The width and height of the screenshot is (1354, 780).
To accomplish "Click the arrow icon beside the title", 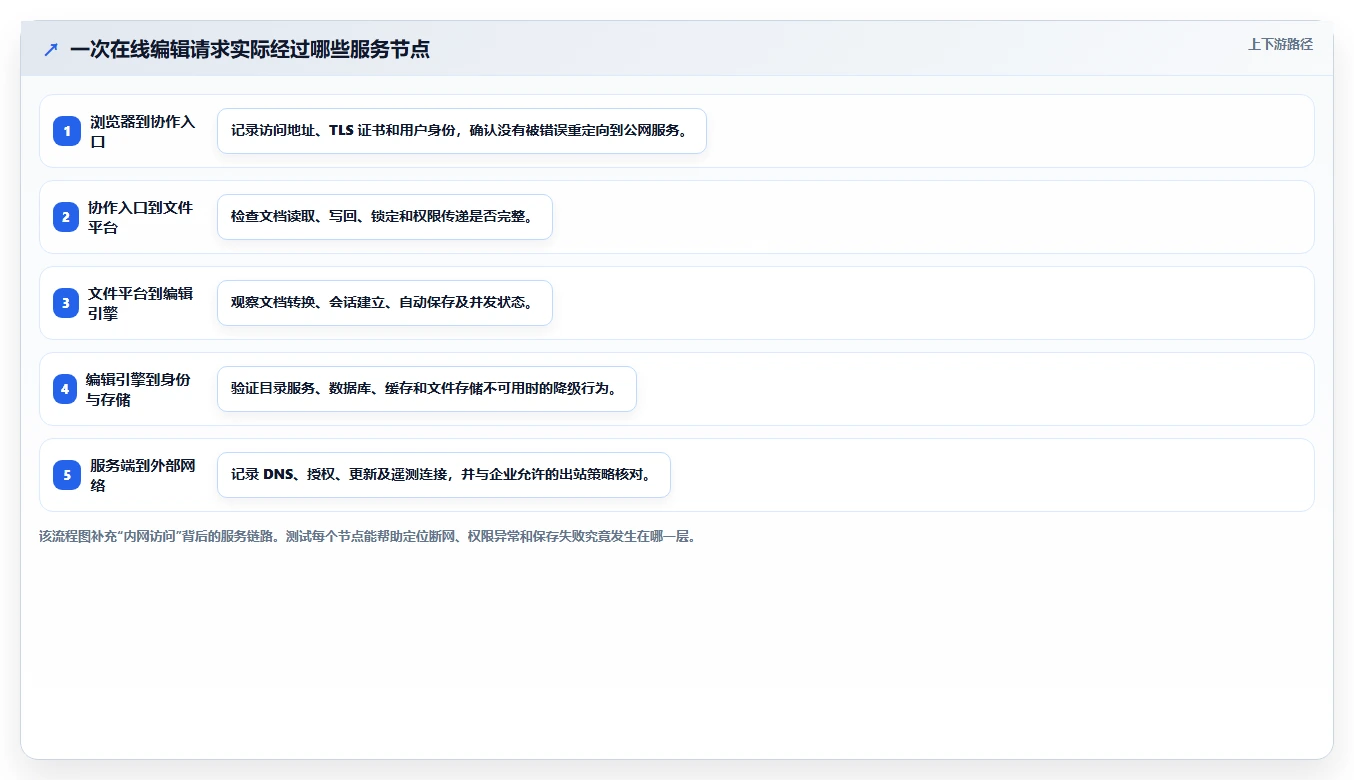I will (51, 49).
